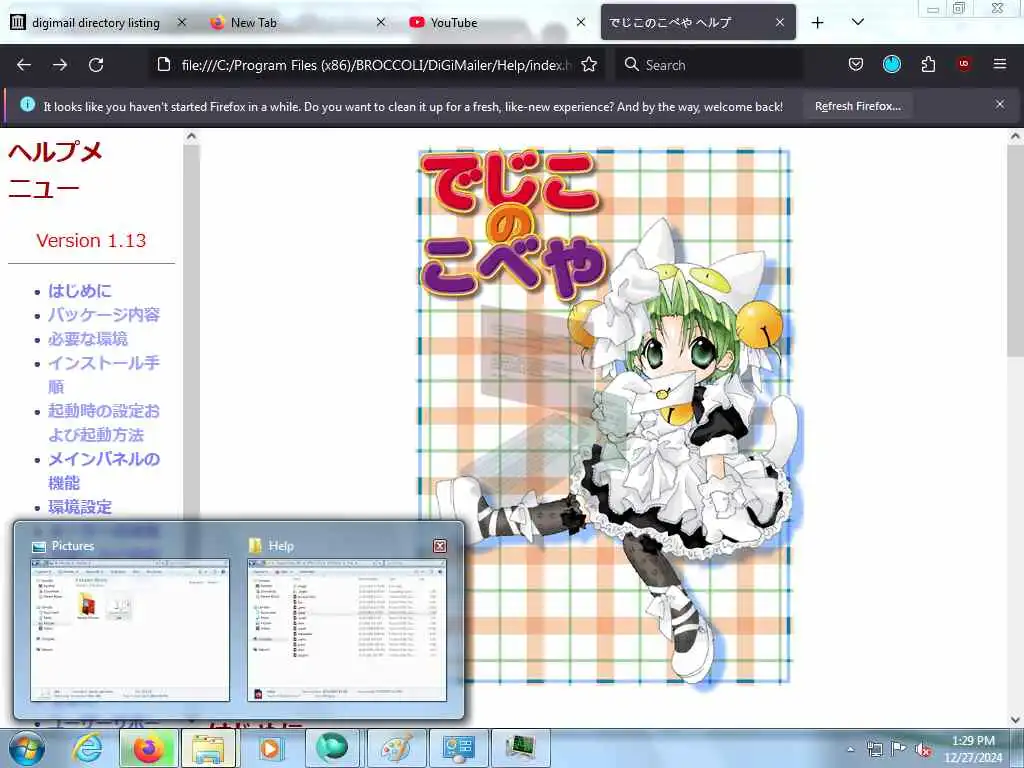Screen dimensions: 1024x768
Task: Click the green round app taskbar icon
Action: pos(332,748)
